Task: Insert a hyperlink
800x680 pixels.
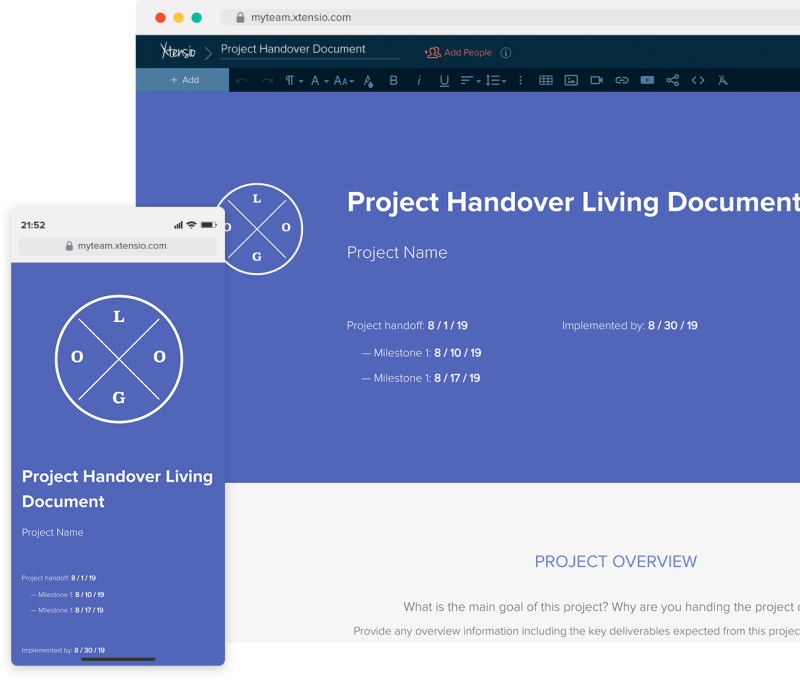Action: click(x=621, y=80)
